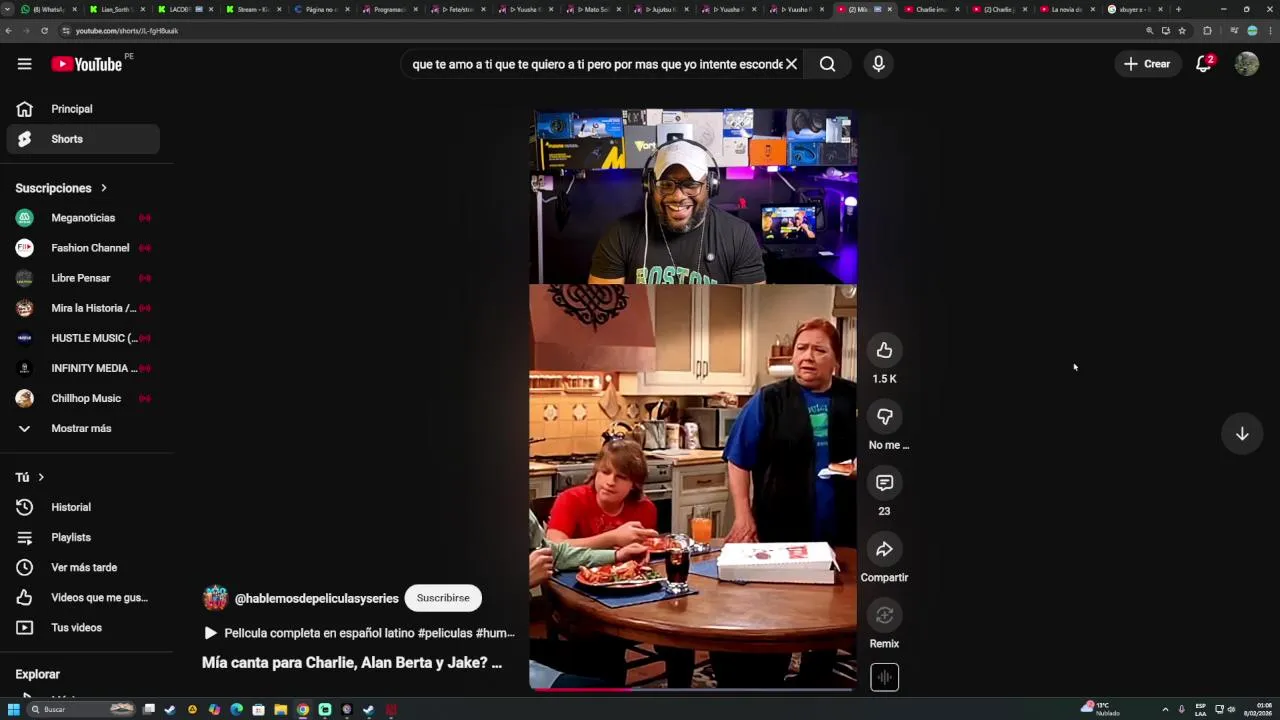Open the @hablemosdepeliculasyseries channel link
Image resolution: width=1280 pixels, height=720 pixels.
(x=316, y=598)
